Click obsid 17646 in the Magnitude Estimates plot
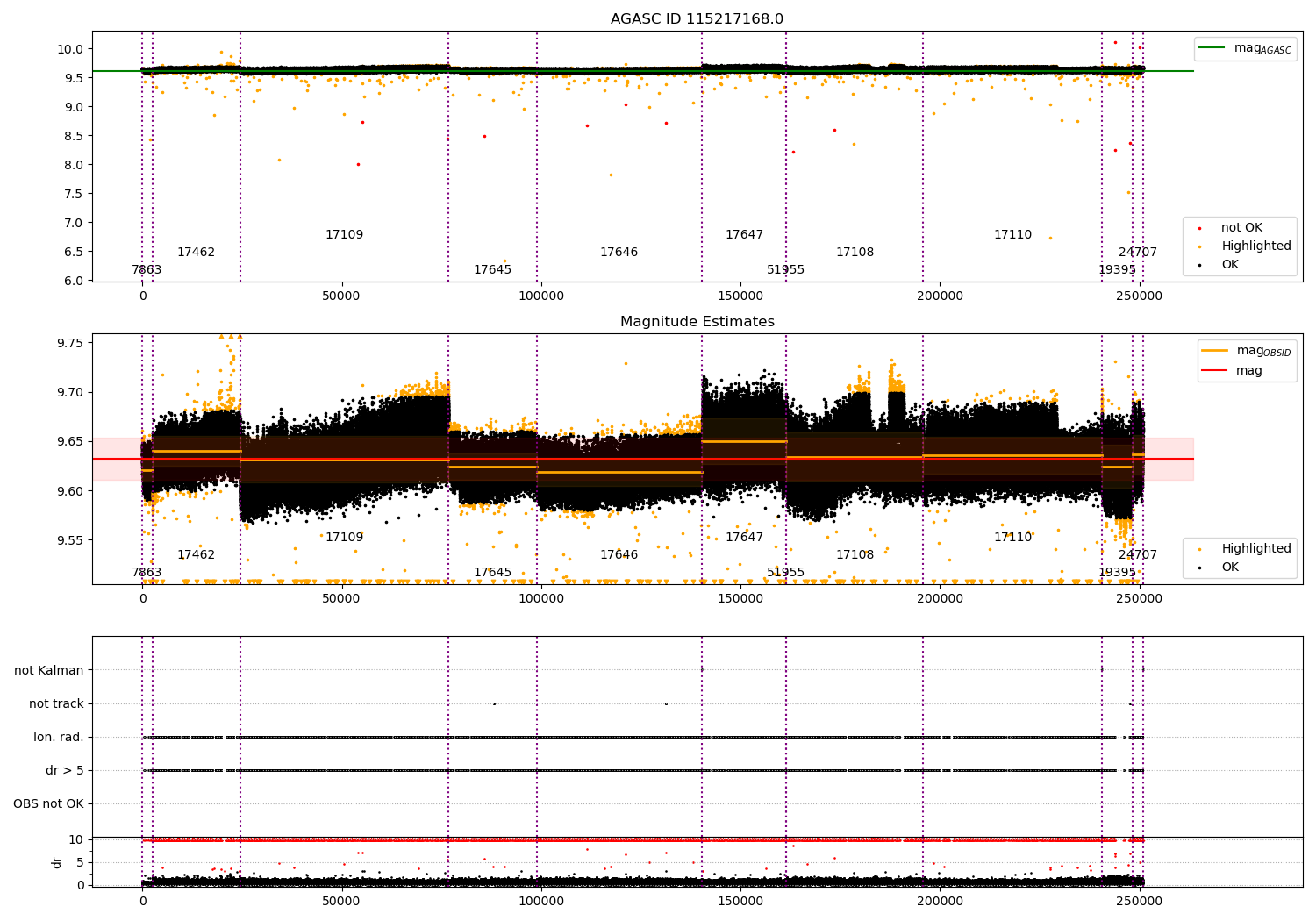The width and height of the screenshot is (1316, 921). pos(619,555)
